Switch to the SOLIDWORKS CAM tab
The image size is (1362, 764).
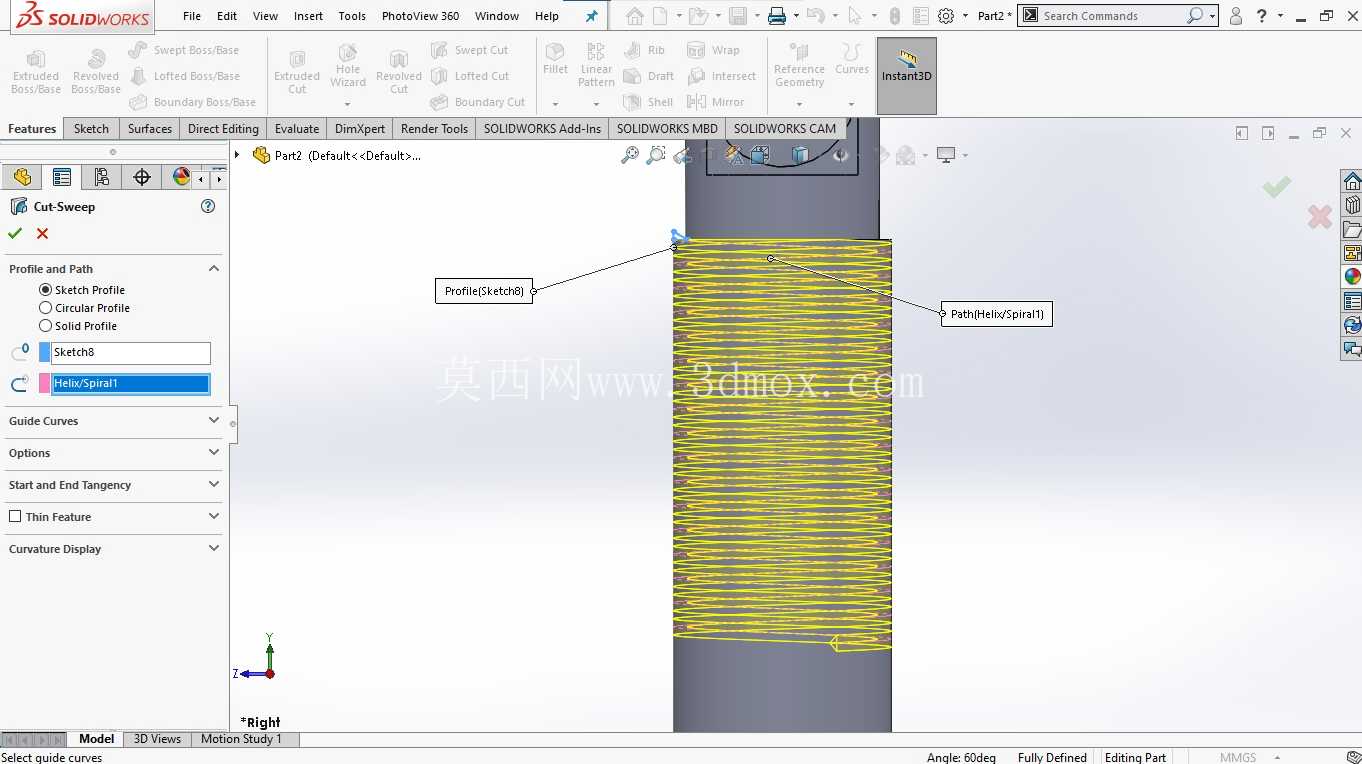[x=785, y=128]
